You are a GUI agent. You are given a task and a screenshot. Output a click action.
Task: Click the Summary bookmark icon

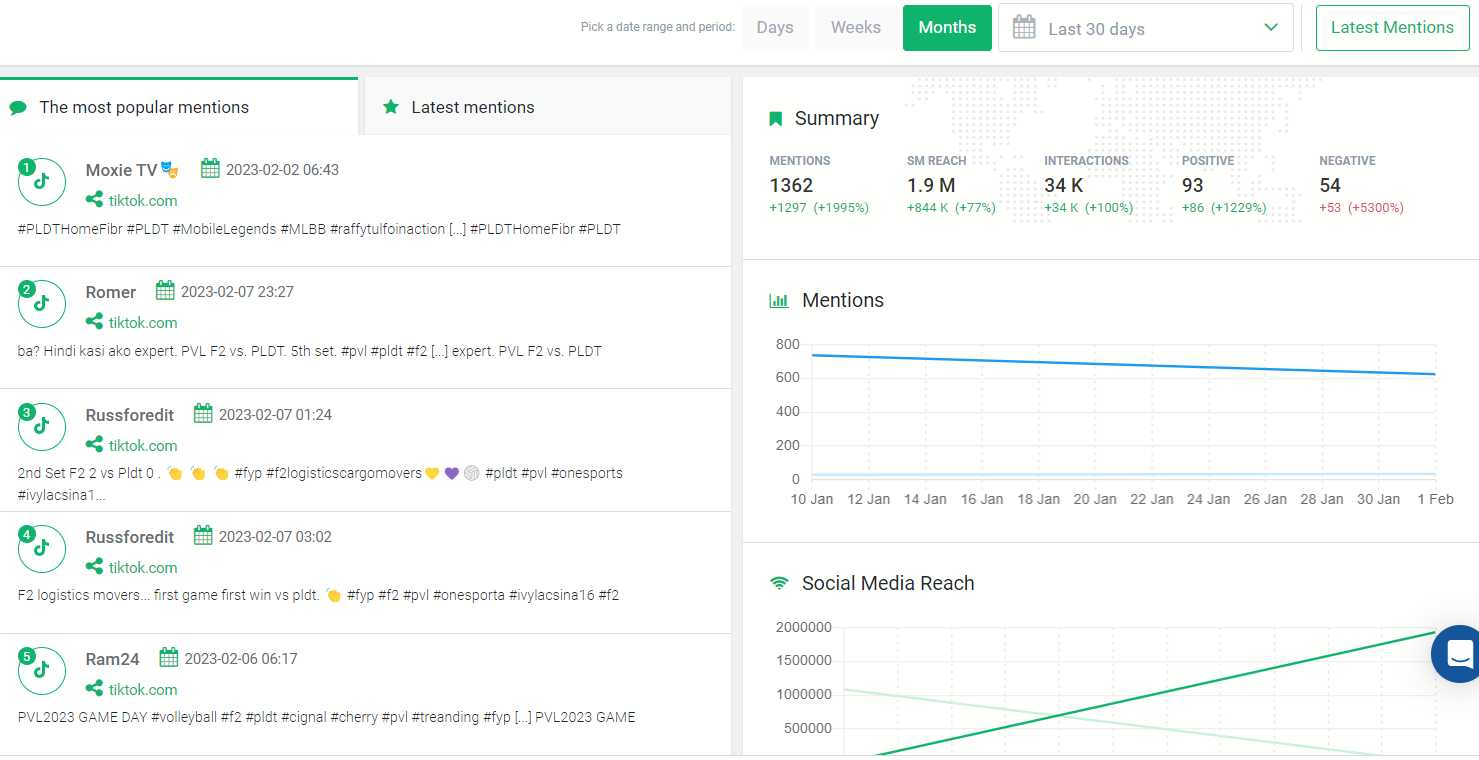[x=775, y=119]
